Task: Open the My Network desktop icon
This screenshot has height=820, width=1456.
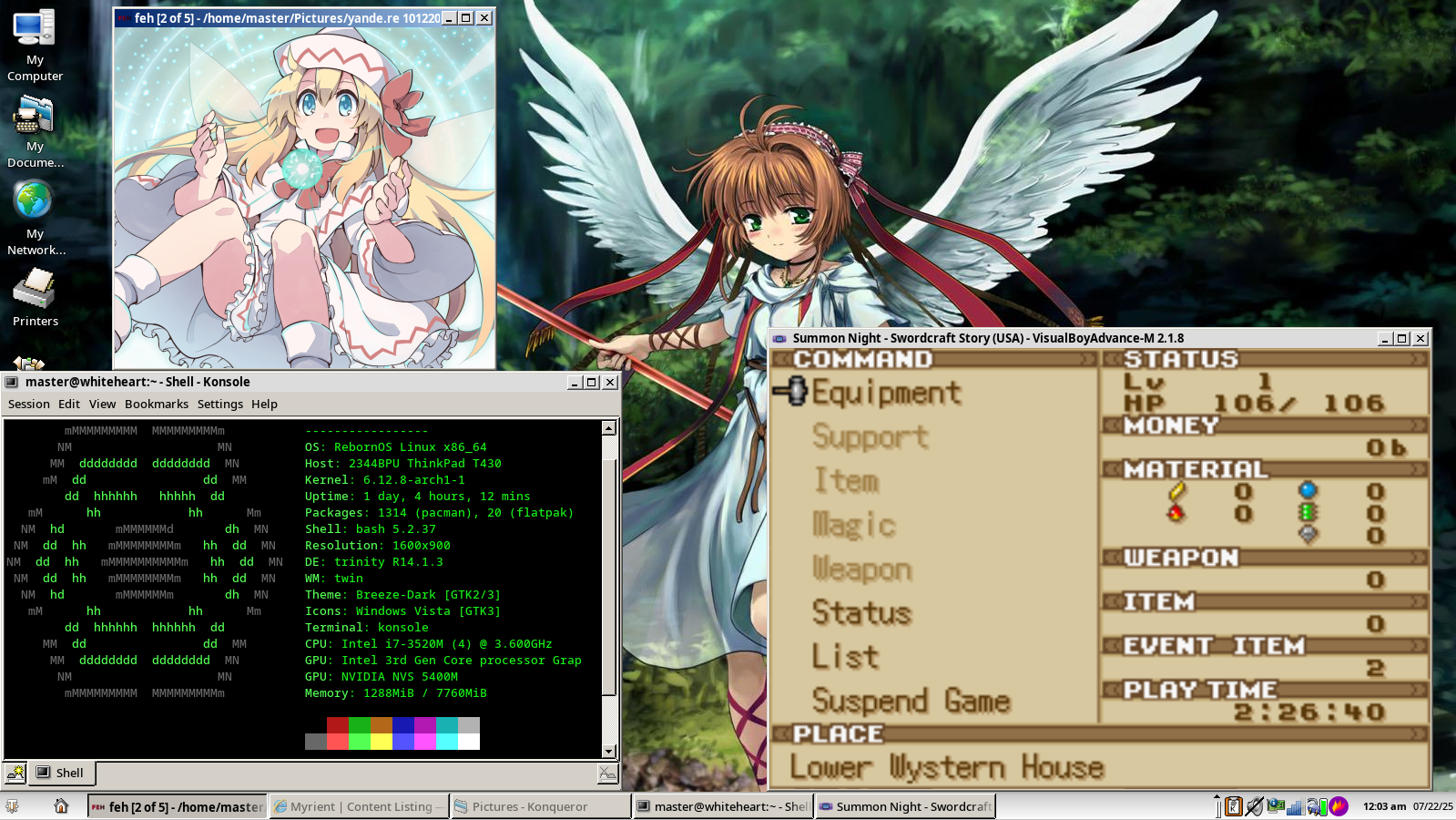Action: (35, 219)
